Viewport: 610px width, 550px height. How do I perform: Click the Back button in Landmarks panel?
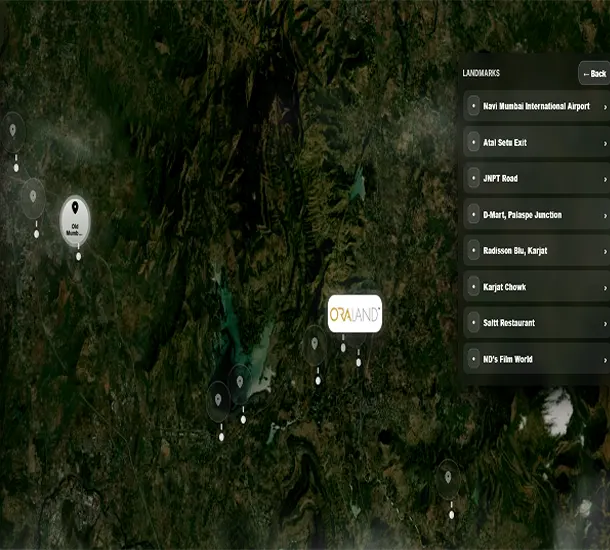[x=594, y=73]
